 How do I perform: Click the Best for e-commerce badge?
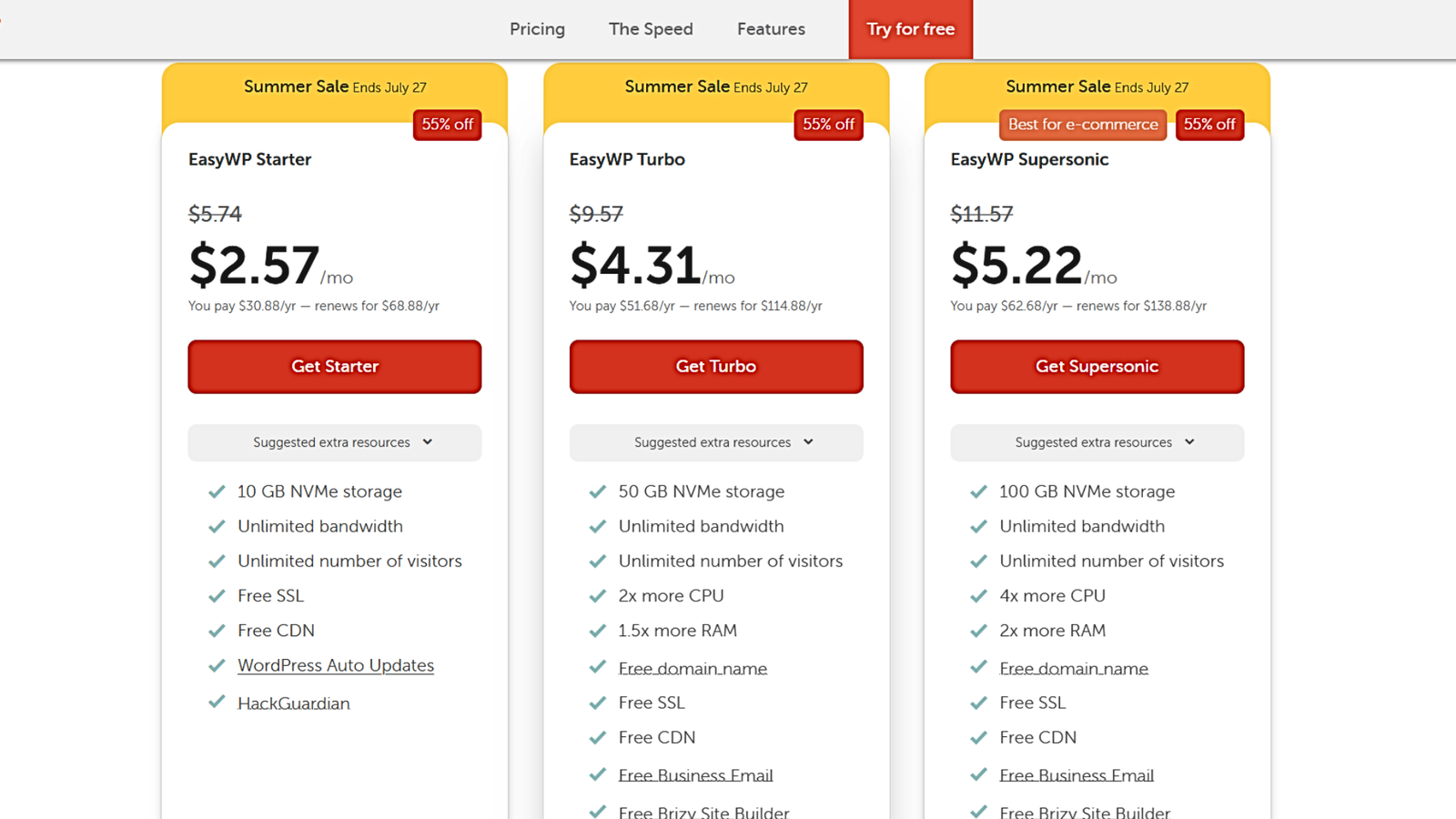point(1083,125)
